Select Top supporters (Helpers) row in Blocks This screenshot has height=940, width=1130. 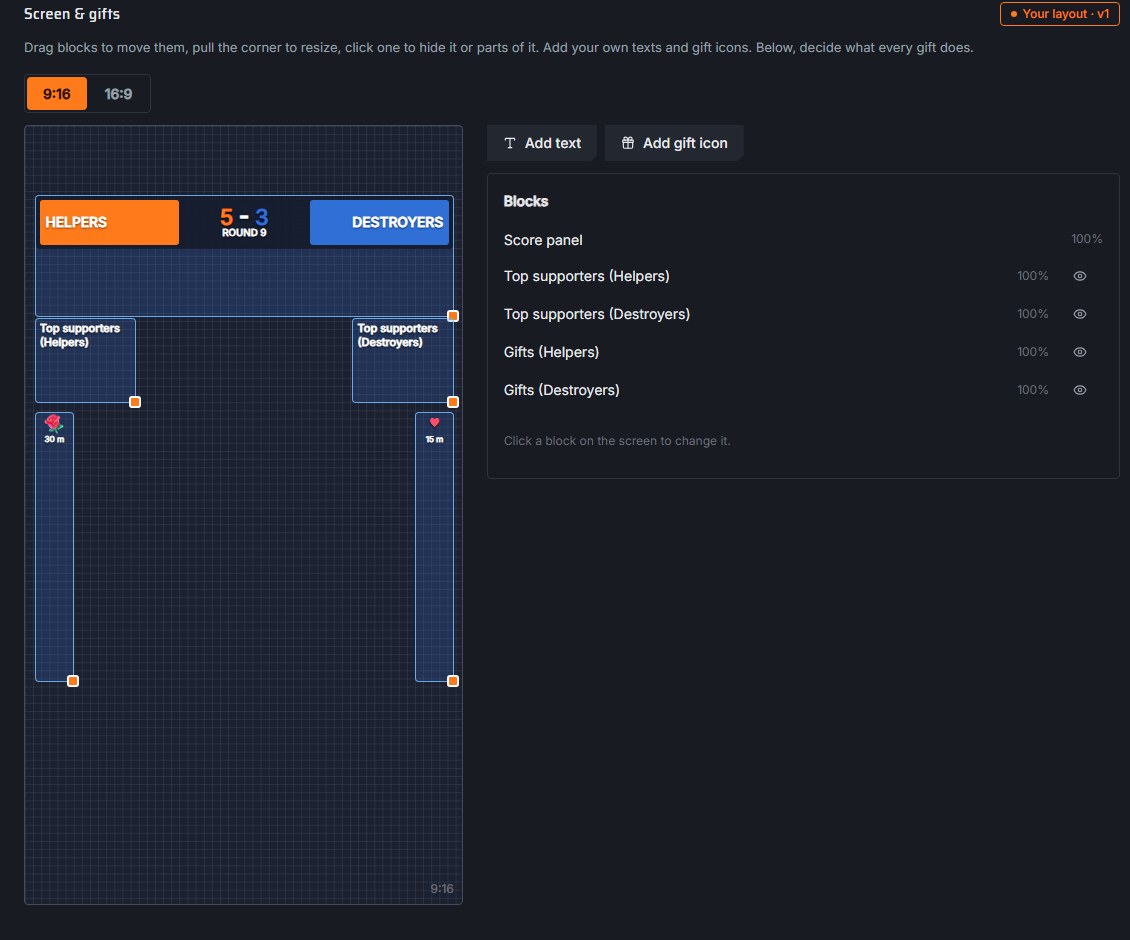[x=803, y=276]
